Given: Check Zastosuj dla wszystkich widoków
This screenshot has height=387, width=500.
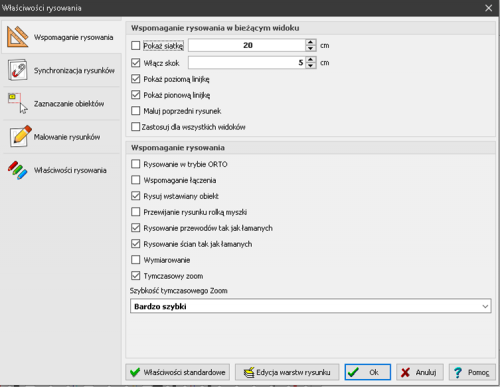Looking at the screenshot, I should pyautogui.click(x=135, y=127).
